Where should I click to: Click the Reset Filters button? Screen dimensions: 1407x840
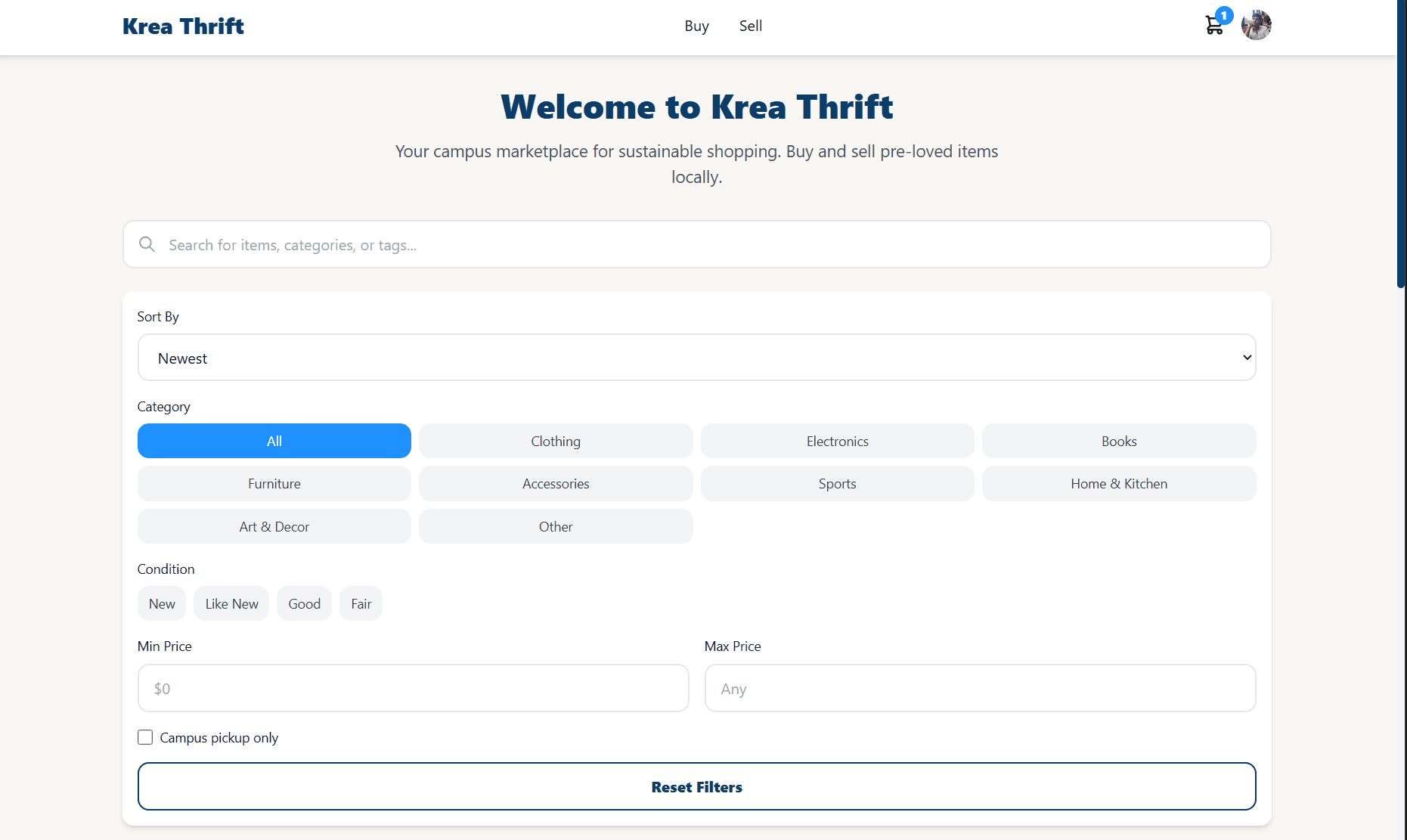[696, 786]
